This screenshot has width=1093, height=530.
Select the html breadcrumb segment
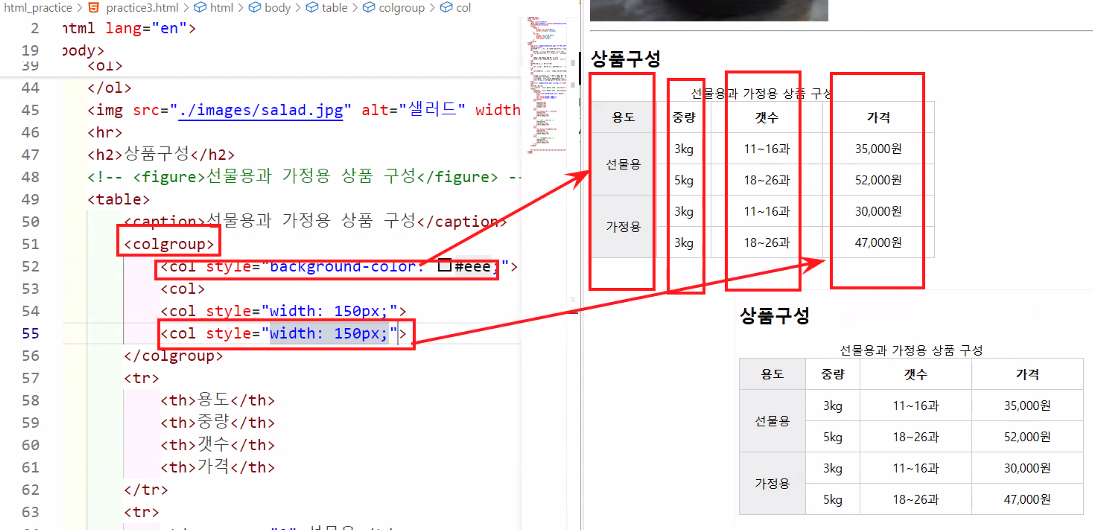pos(220,9)
